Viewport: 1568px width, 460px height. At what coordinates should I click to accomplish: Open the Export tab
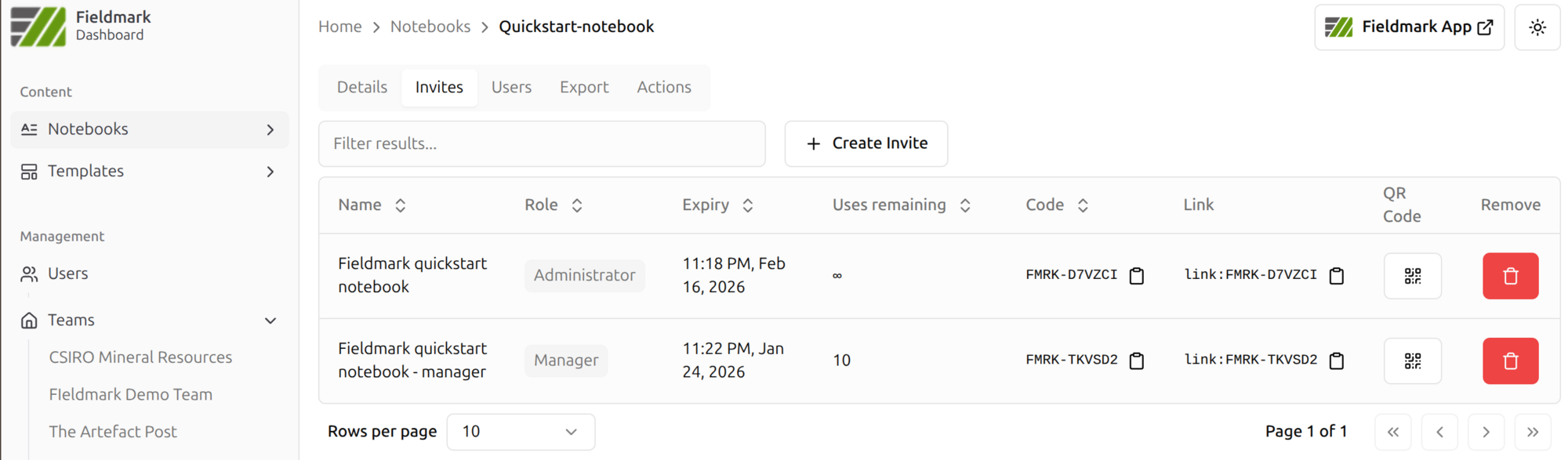[x=583, y=87]
